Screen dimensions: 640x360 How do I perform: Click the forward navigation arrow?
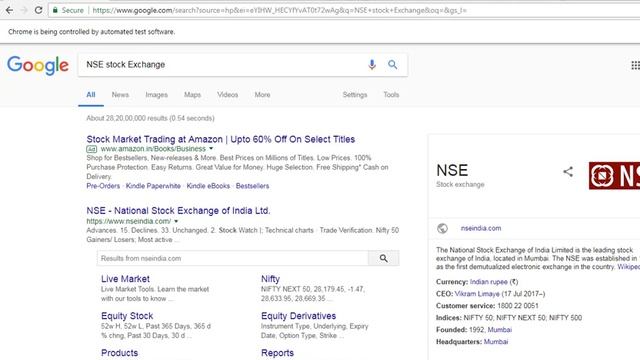(x=24, y=10)
